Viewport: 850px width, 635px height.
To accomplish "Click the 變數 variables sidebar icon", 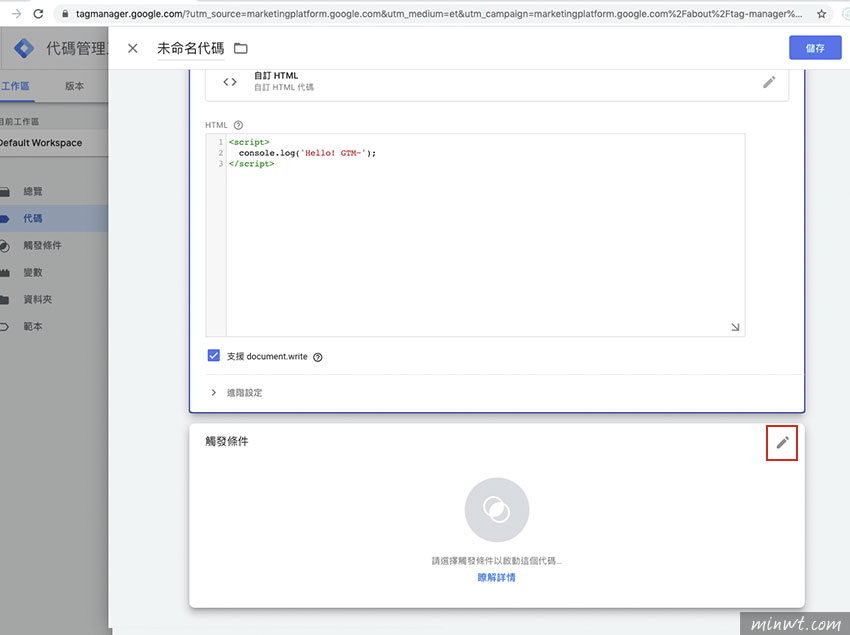I will click(x=4, y=273).
